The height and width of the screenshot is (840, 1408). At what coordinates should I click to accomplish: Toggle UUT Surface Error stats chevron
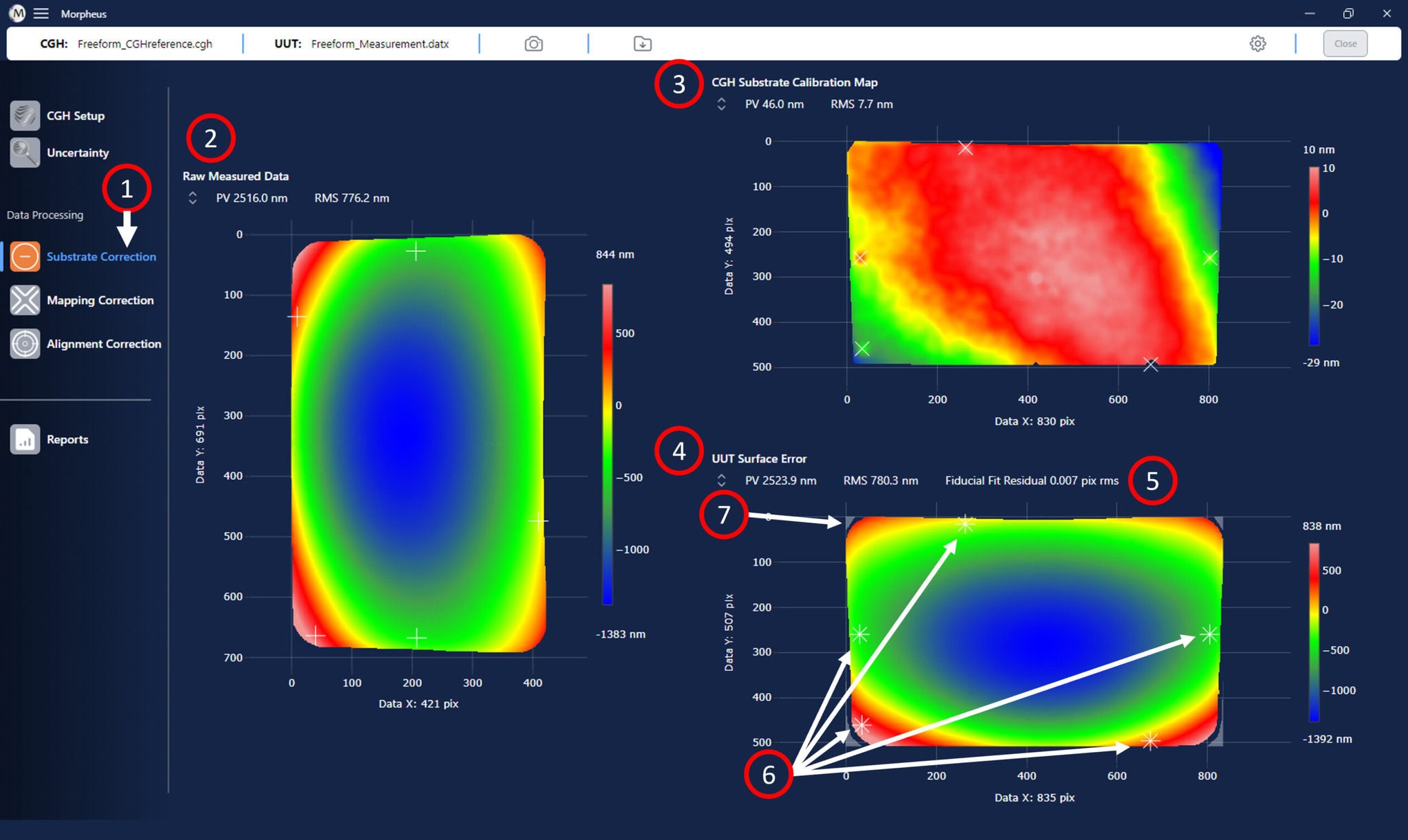coord(721,480)
